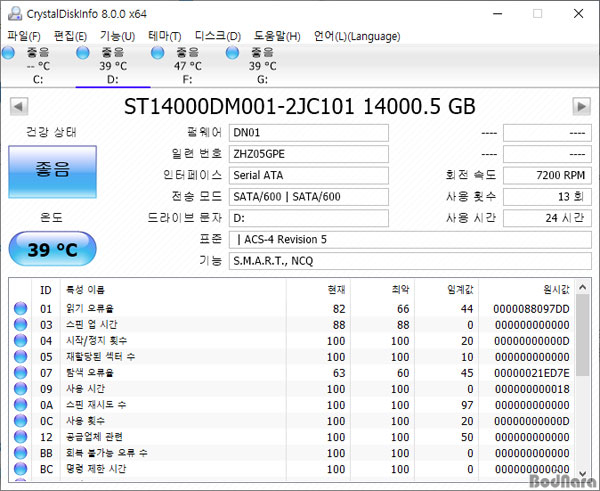
Task: Click status orb for attribute 05 재할당된 섹터 수
Action: click(21, 357)
